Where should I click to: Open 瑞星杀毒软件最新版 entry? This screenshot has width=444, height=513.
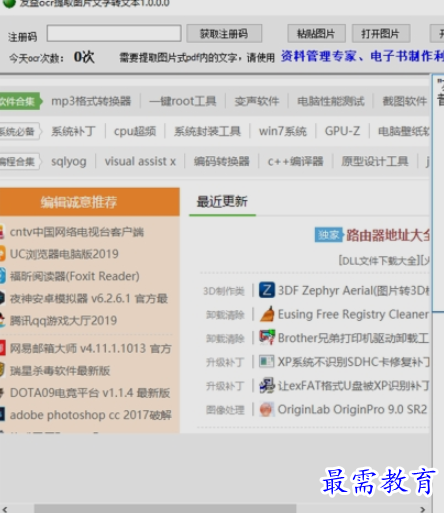[x=60, y=371]
